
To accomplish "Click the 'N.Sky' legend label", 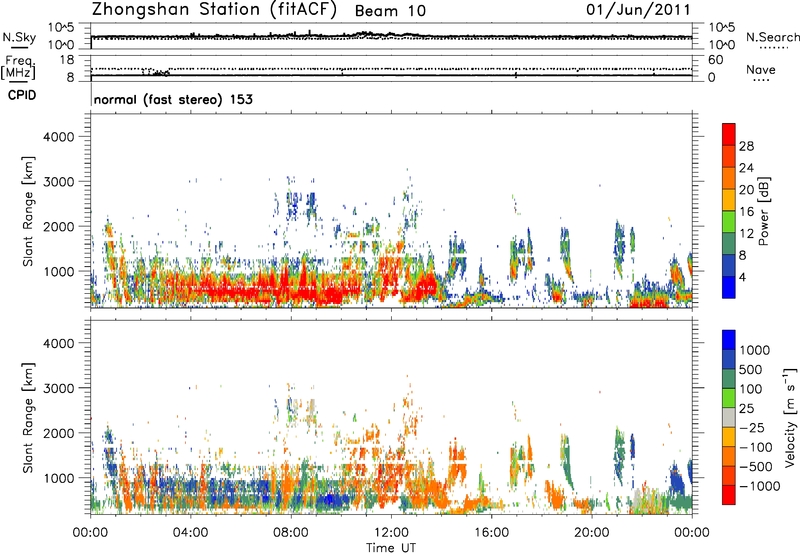I will click(19, 37).
